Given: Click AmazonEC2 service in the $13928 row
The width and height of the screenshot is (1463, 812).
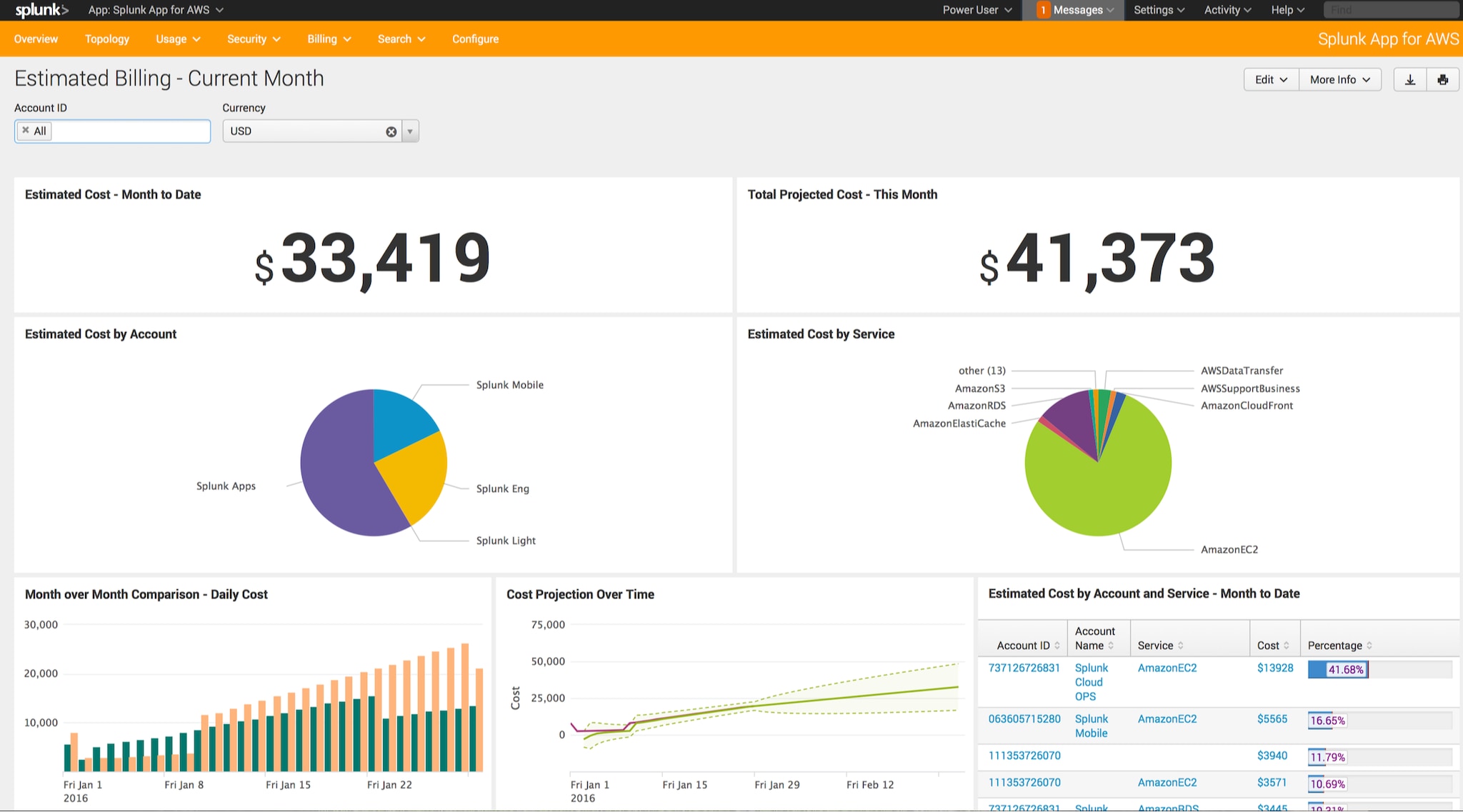Looking at the screenshot, I should pos(1167,668).
